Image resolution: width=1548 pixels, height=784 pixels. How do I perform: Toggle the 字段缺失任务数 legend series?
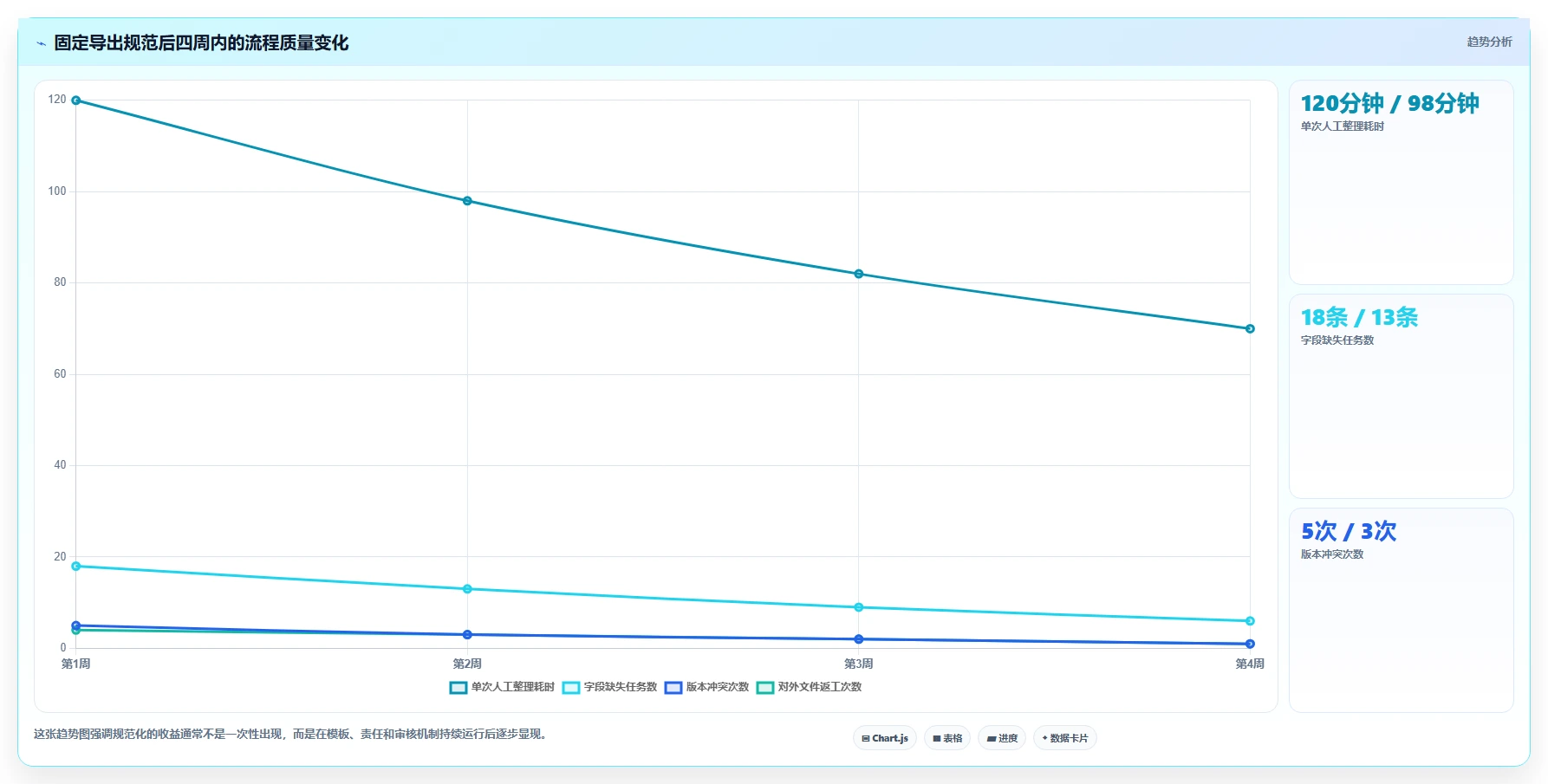click(x=610, y=687)
